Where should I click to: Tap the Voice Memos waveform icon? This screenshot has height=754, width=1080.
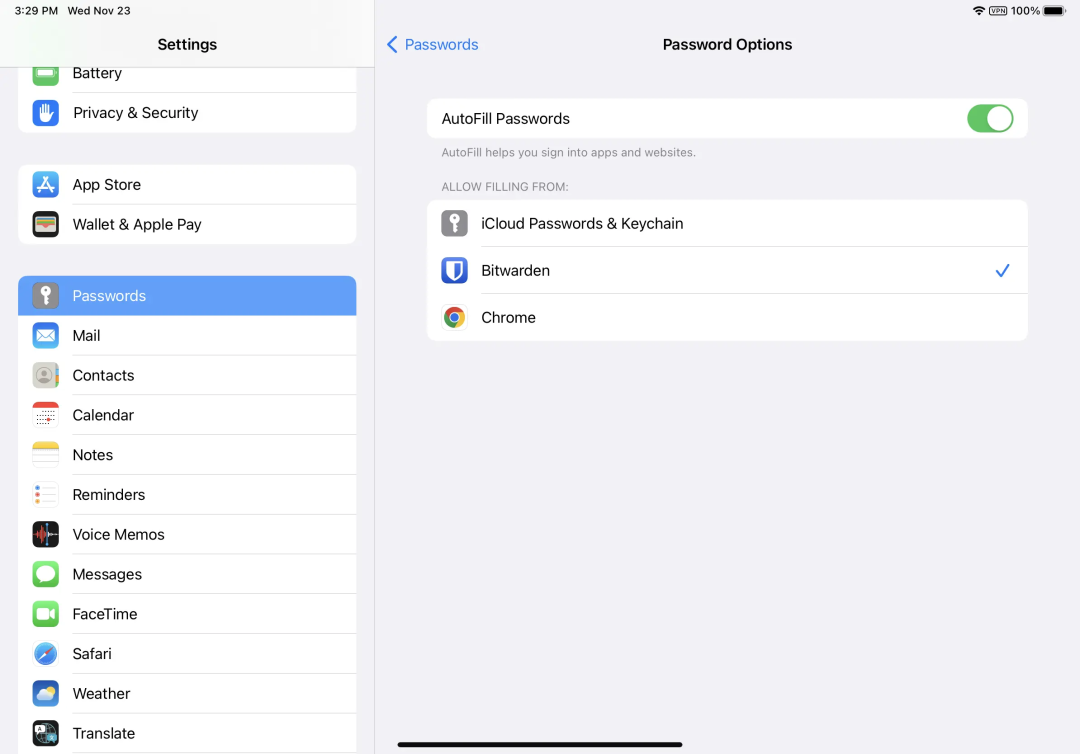point(46,534)
